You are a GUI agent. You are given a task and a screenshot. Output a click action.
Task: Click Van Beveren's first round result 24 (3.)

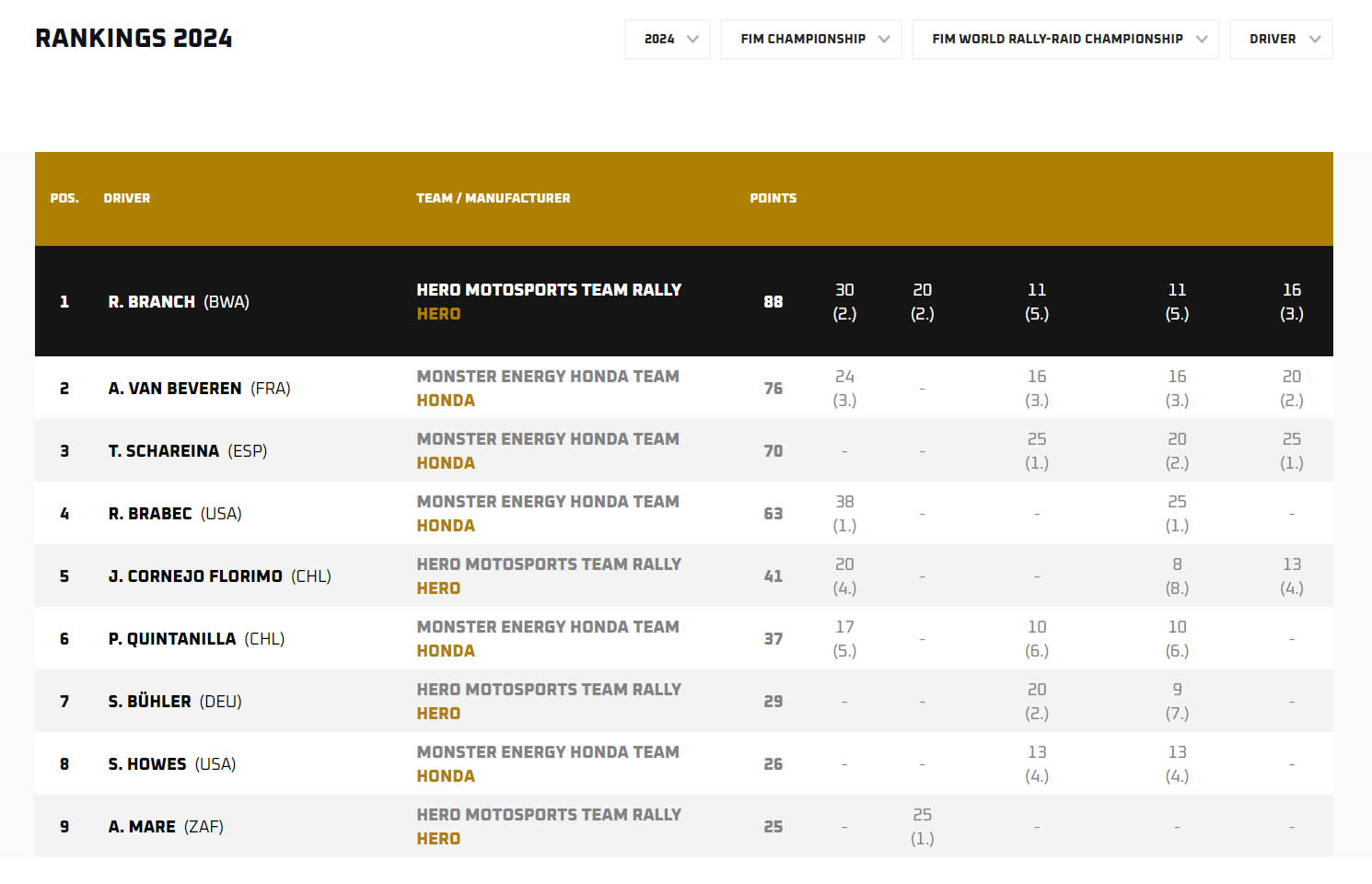pos(844,389)
